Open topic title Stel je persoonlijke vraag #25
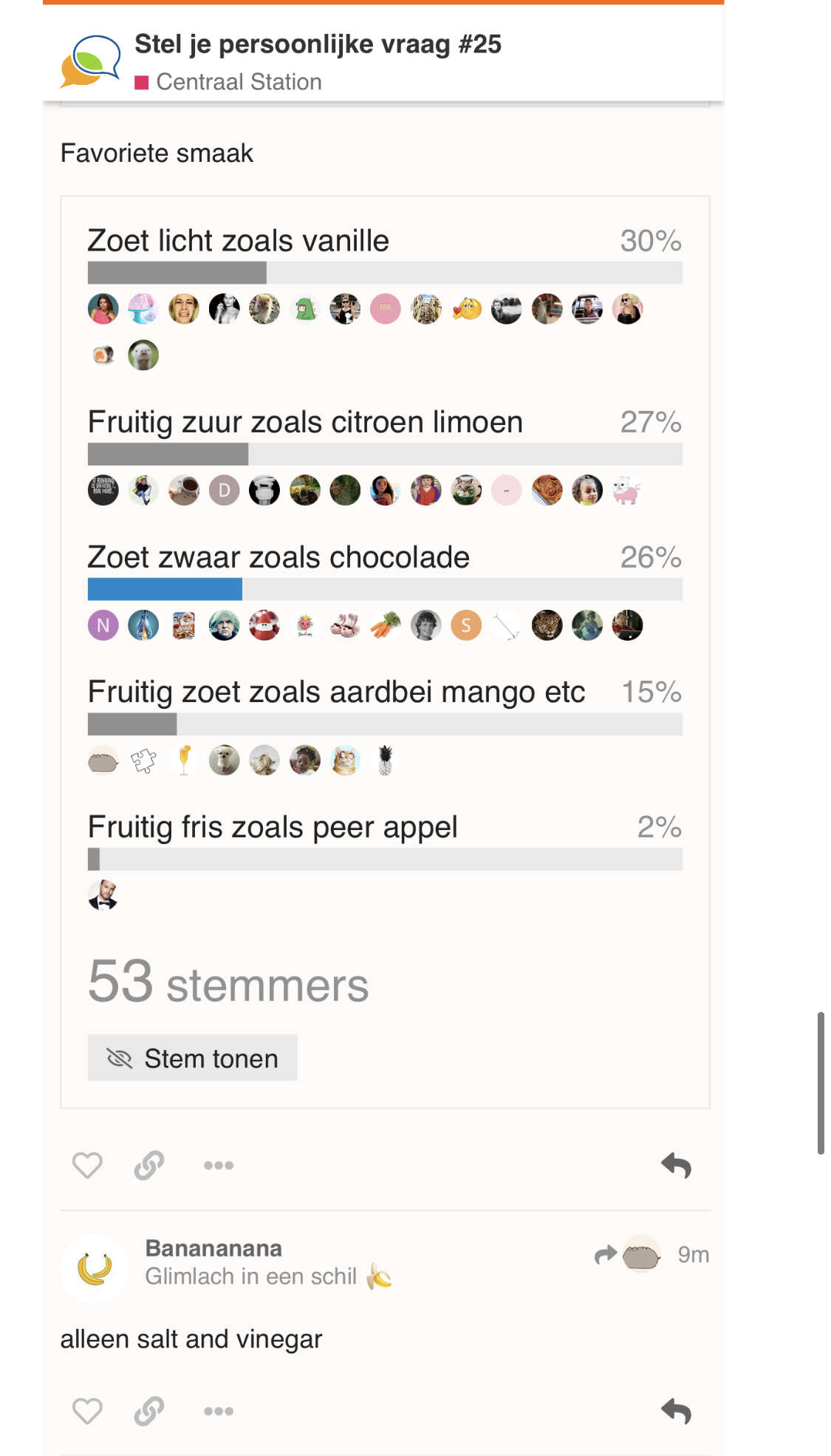Image resolution: width=831 pixels, height=1456 pixels. click(x=318, y=44)
